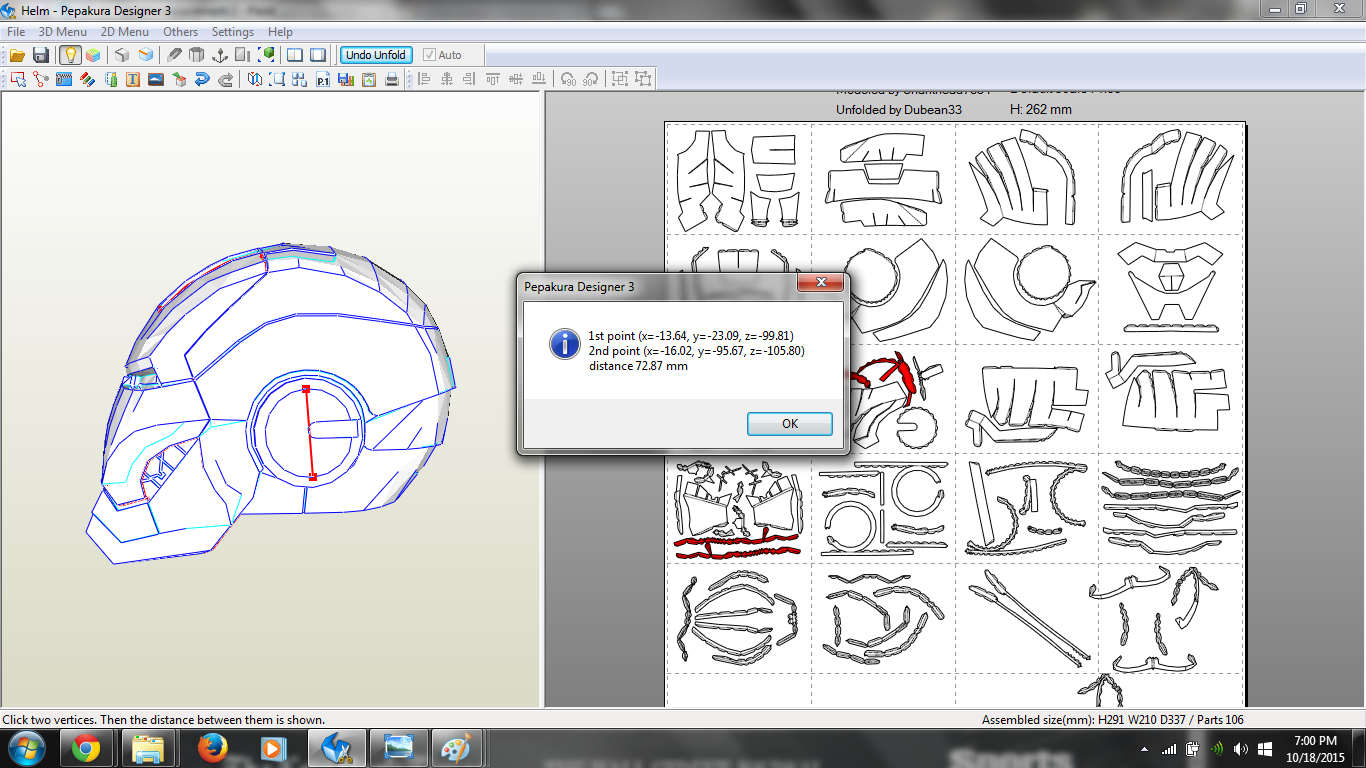The height and width of the screenshot is (768, 1366).
Task: Open Paint from the taskbar
Action: (458, 748)
